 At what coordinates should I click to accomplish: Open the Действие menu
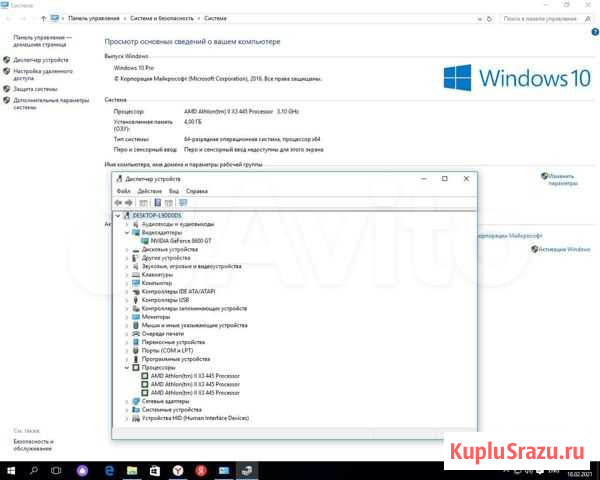(149, 190)
